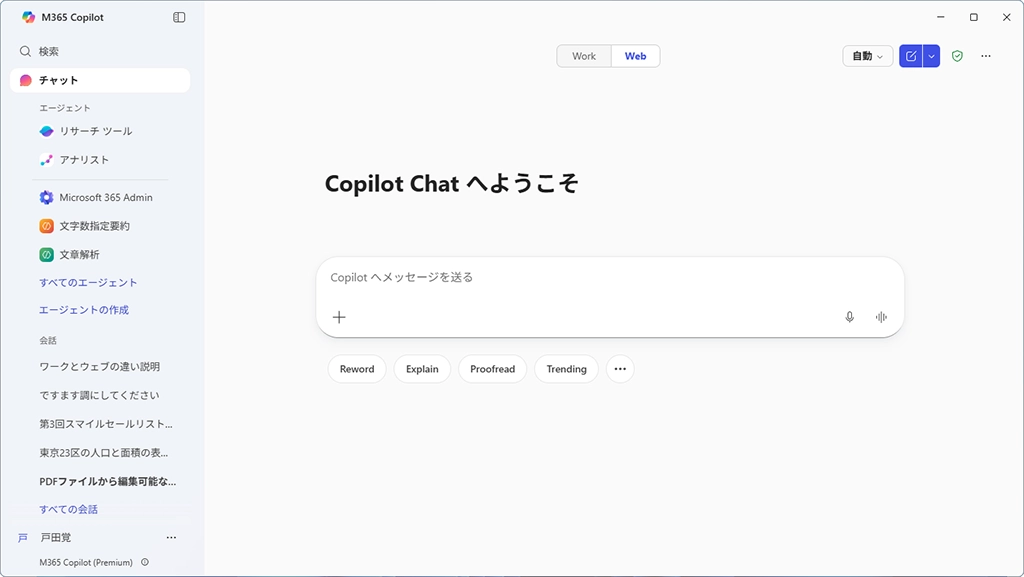Open the top-right more options menu
This screenshot has width=1024, height=577.
tap(986, 56)
